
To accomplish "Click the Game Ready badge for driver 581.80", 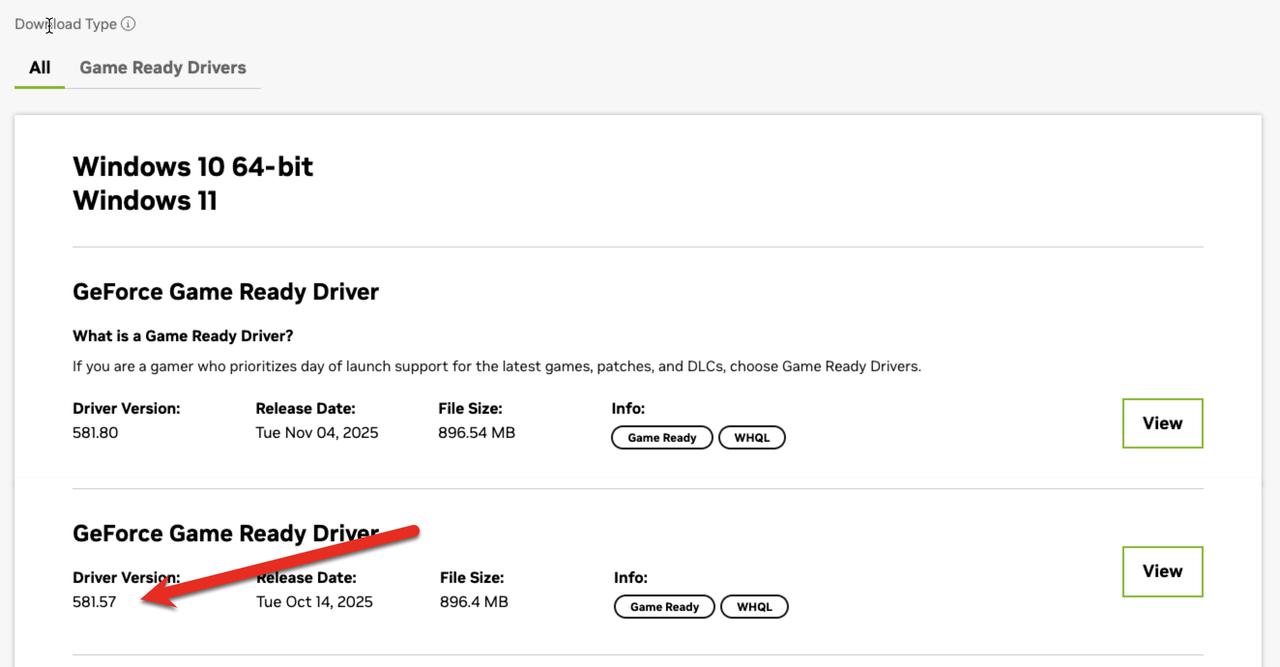I will (662, 438).
